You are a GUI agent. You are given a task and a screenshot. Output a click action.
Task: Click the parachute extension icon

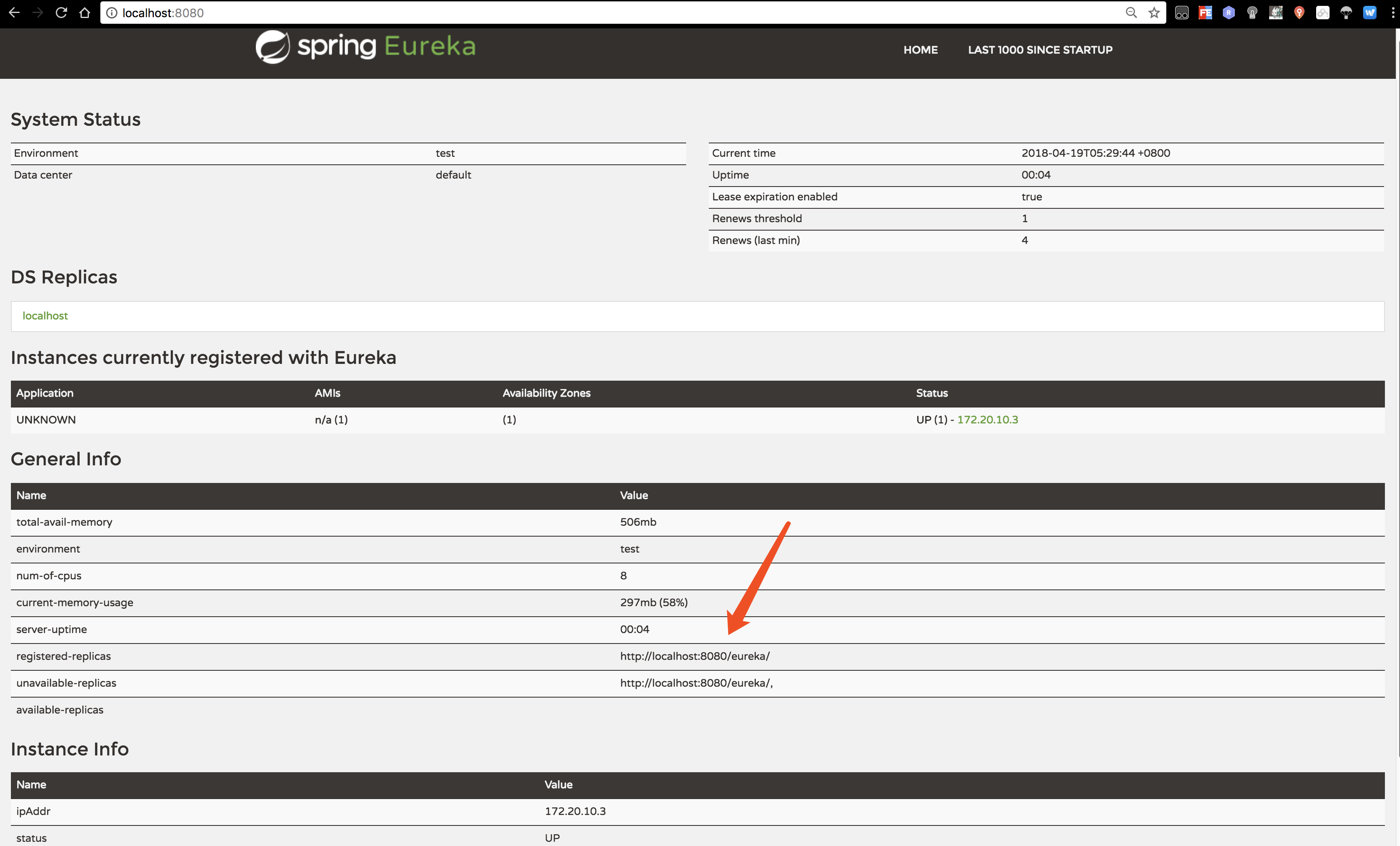[x=1346, y=13]
